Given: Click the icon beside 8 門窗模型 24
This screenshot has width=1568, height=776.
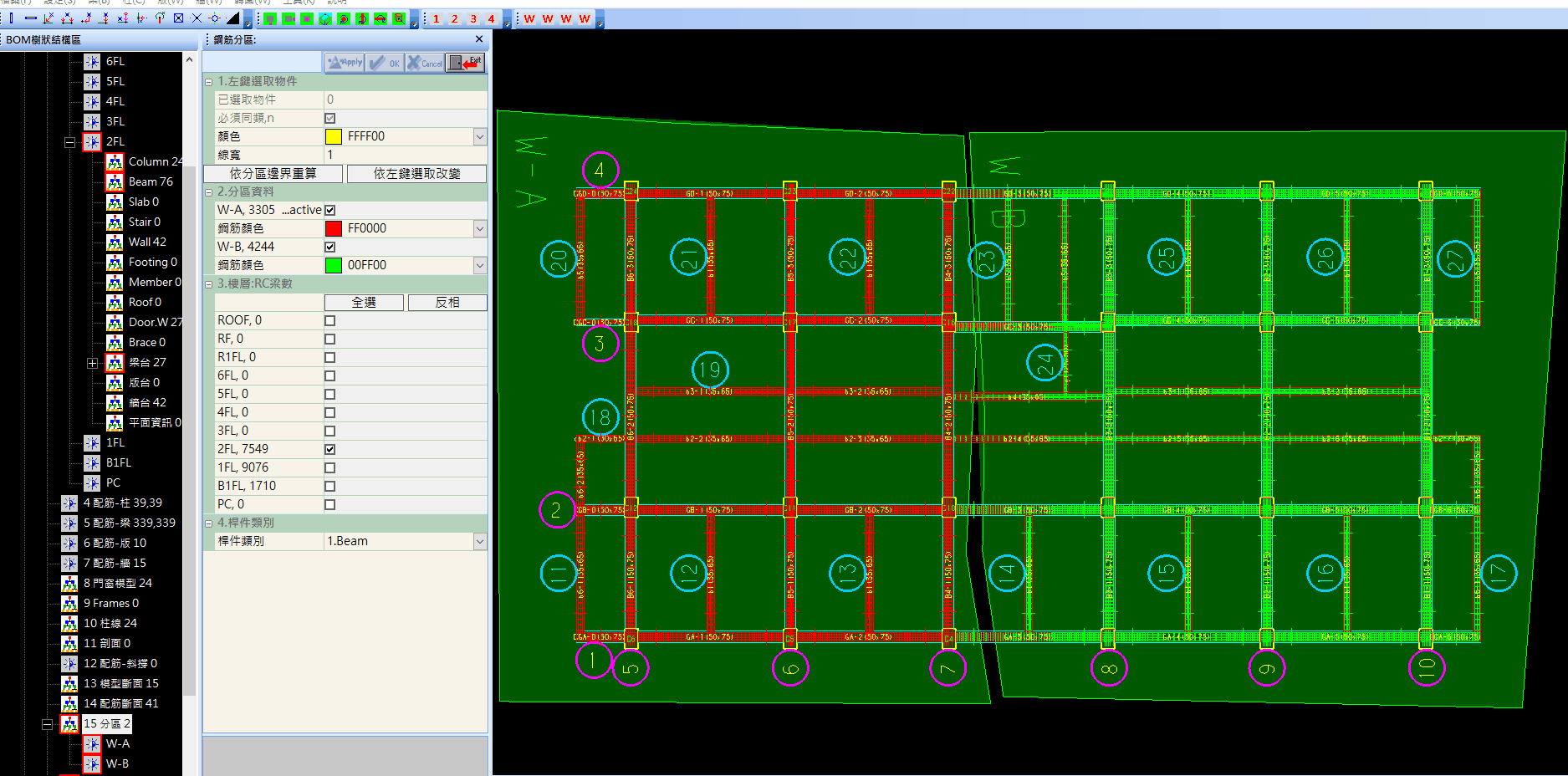Looking at the screenshot, I should 69,583.
